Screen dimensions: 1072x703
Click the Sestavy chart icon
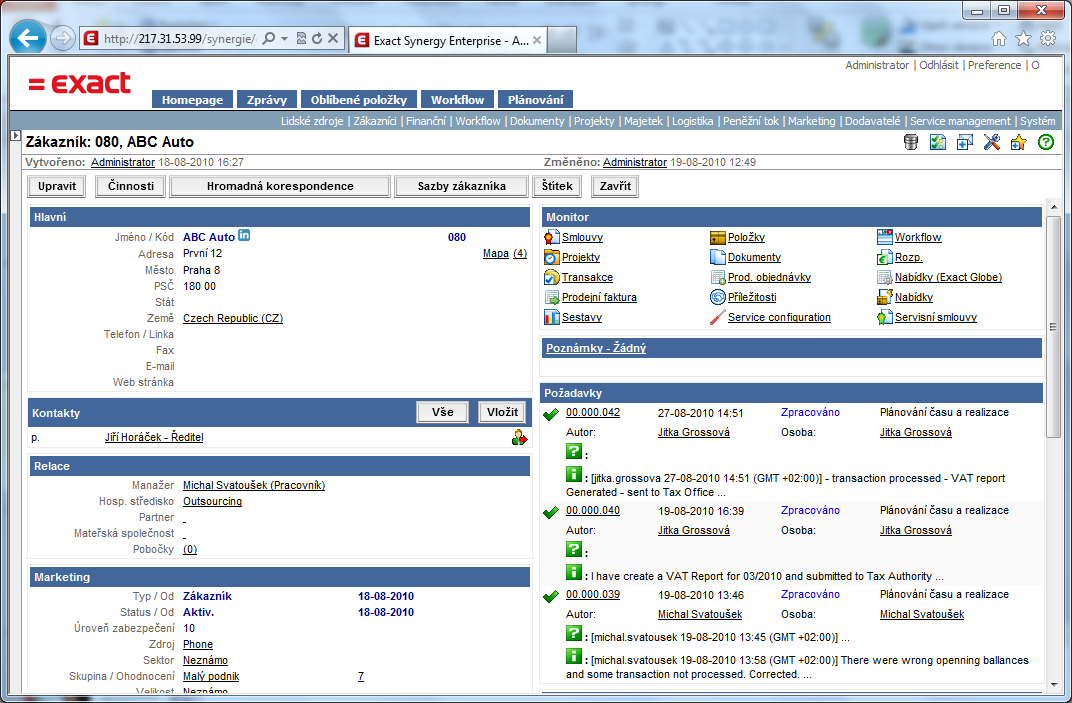pos(552,317)
